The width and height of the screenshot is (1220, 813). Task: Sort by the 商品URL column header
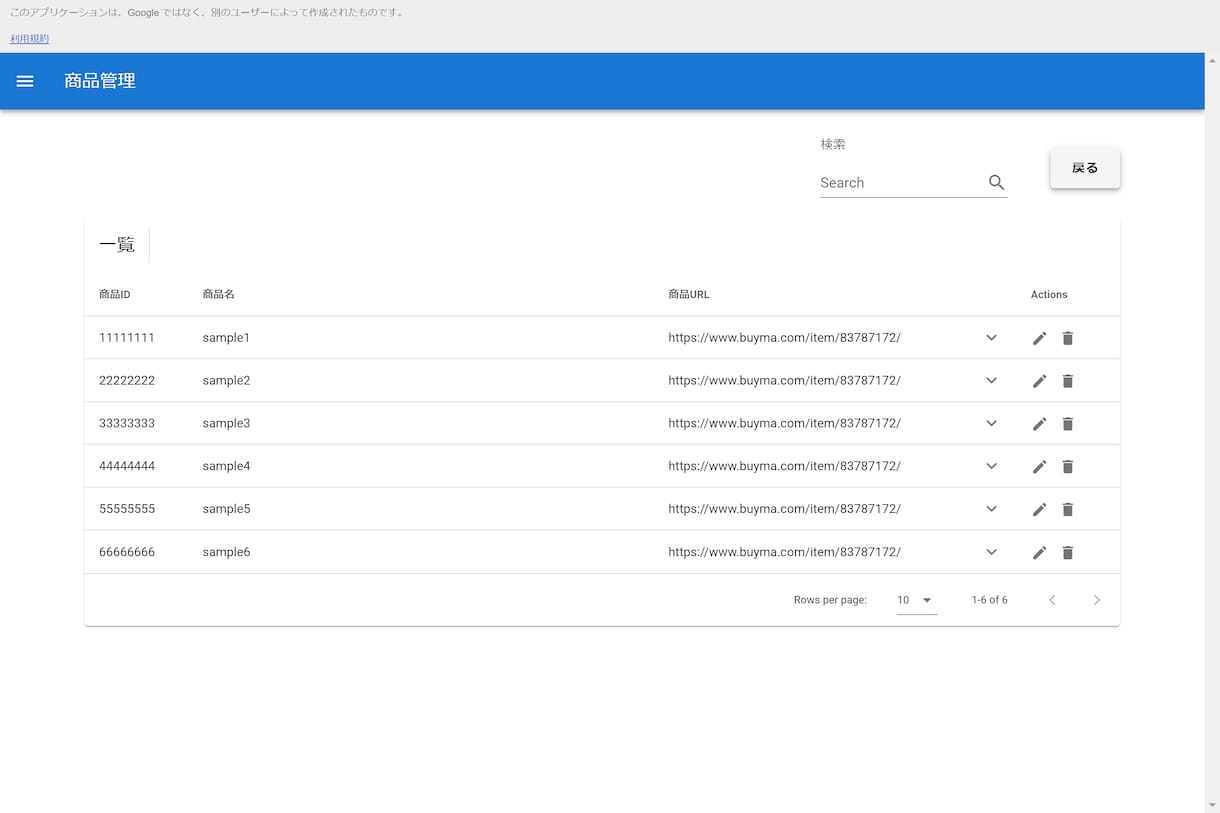(x=689, y=295)
